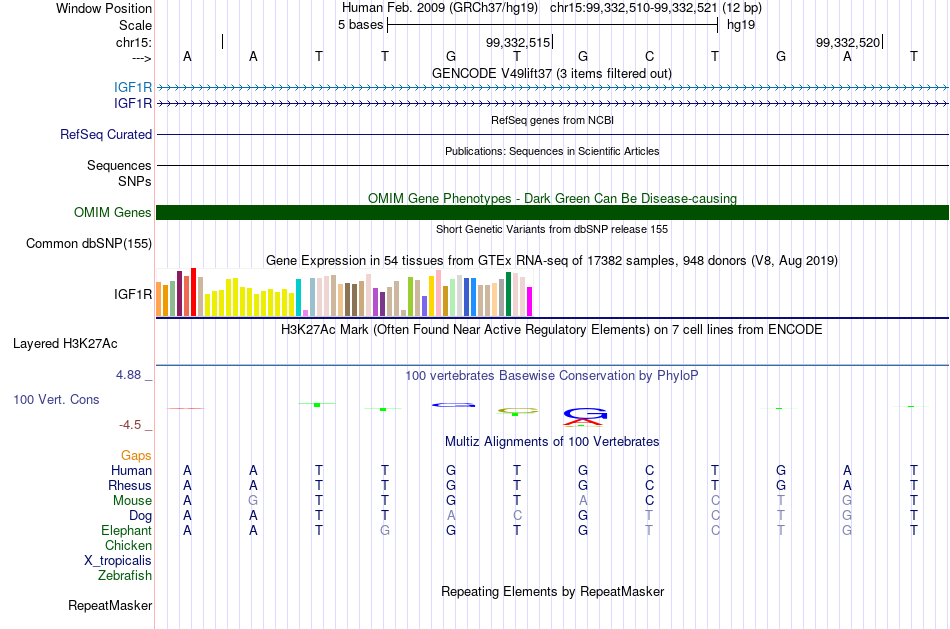Image resolution: width=950 pixels, height=629 pixels.
Task: Click the light blue IGF1R GENCODE track label
Action: coord(133,87)
